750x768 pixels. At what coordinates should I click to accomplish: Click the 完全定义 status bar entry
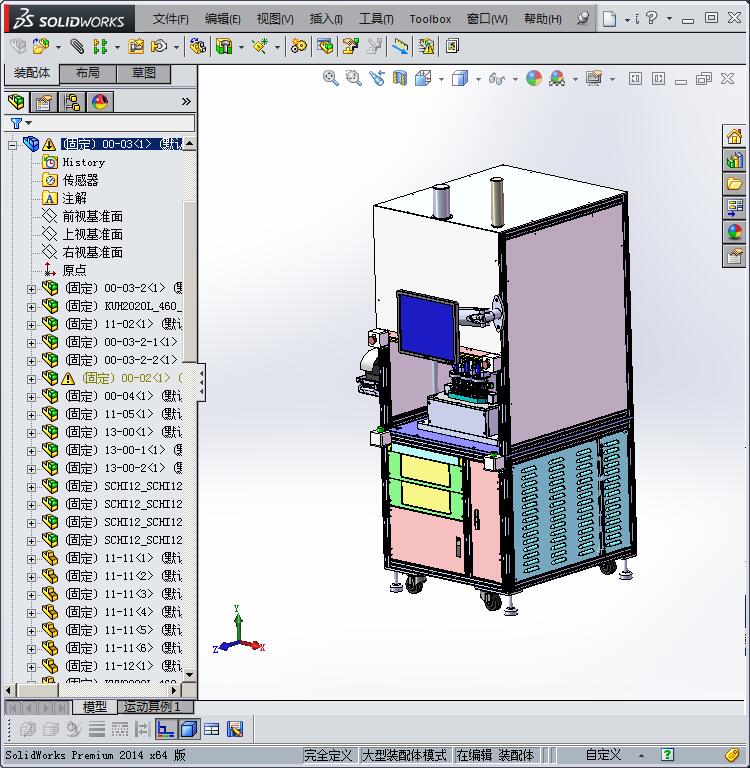(x=328, y=755)
